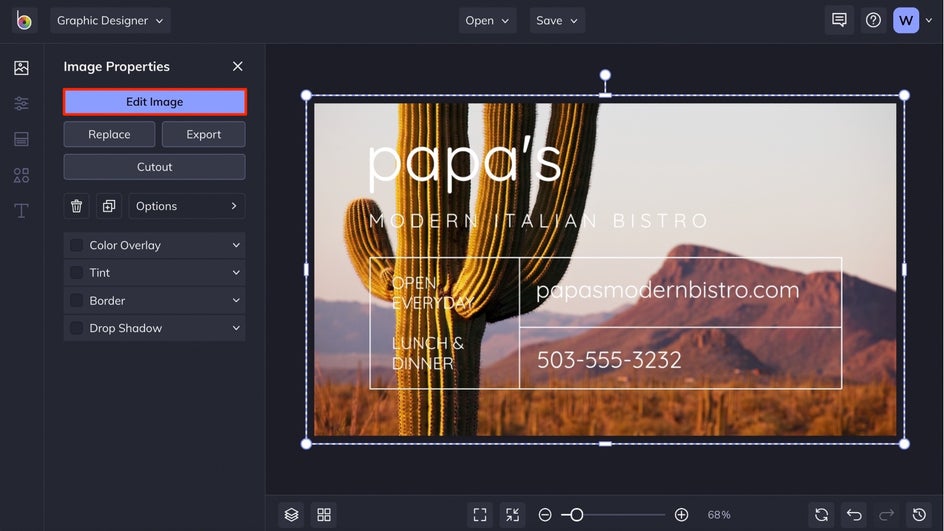This screenshot has width=944, height=531.
Task: Click the 68% zoom value
Action: click(719, 515)
